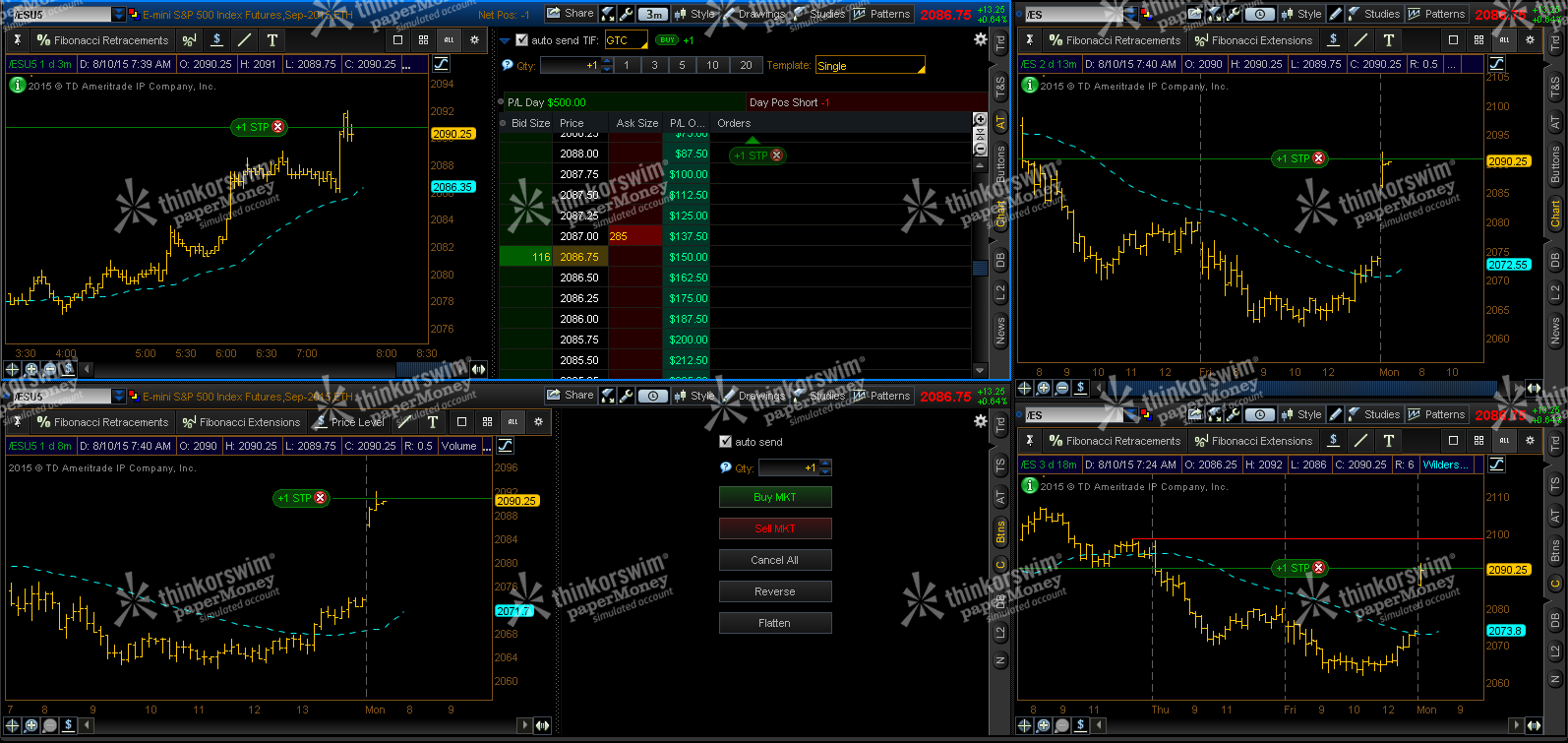Open Style menu in top-left chart header

point(695,14)
